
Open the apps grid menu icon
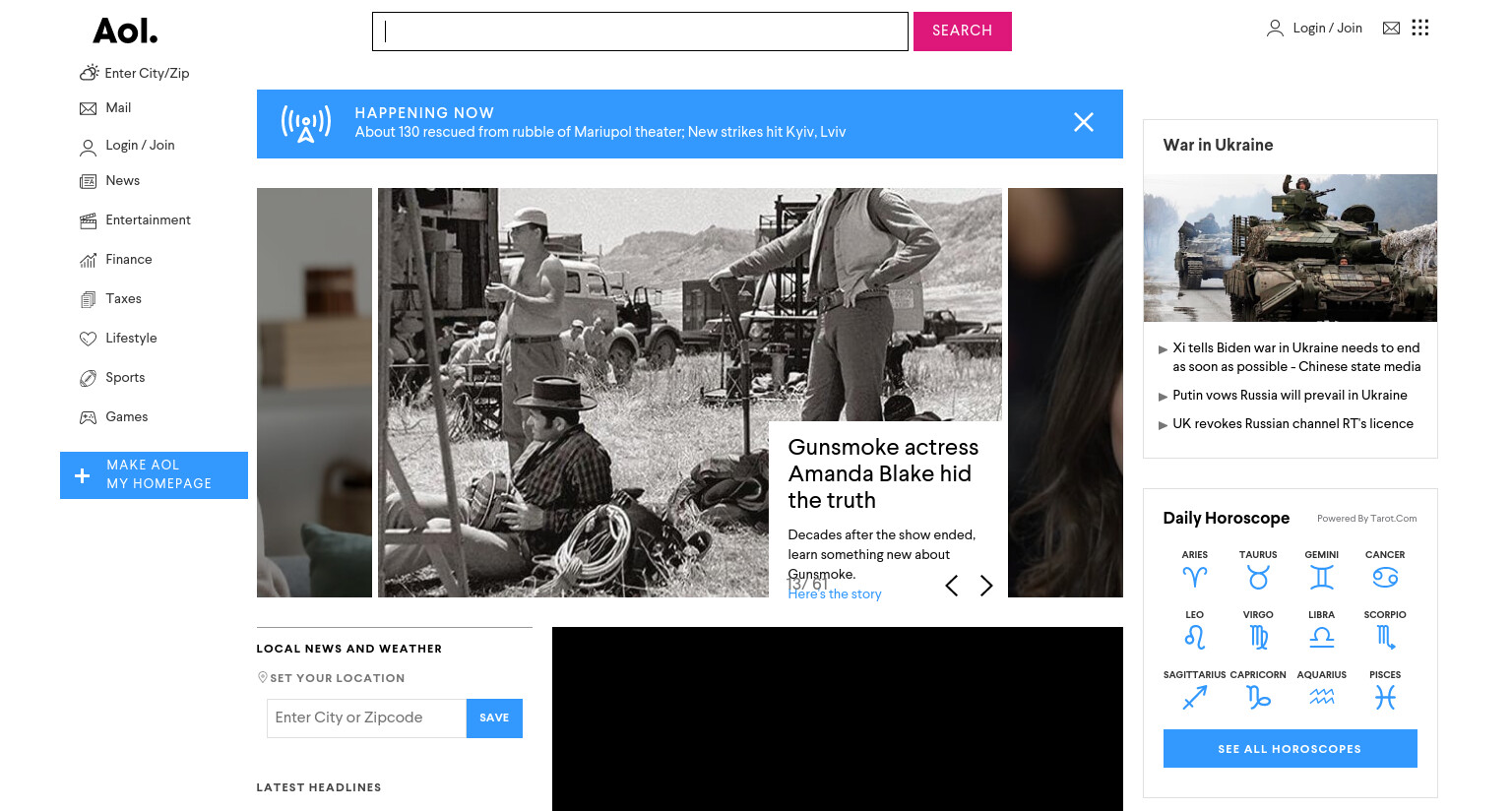pyautogui.click(x=1419, y=28)
